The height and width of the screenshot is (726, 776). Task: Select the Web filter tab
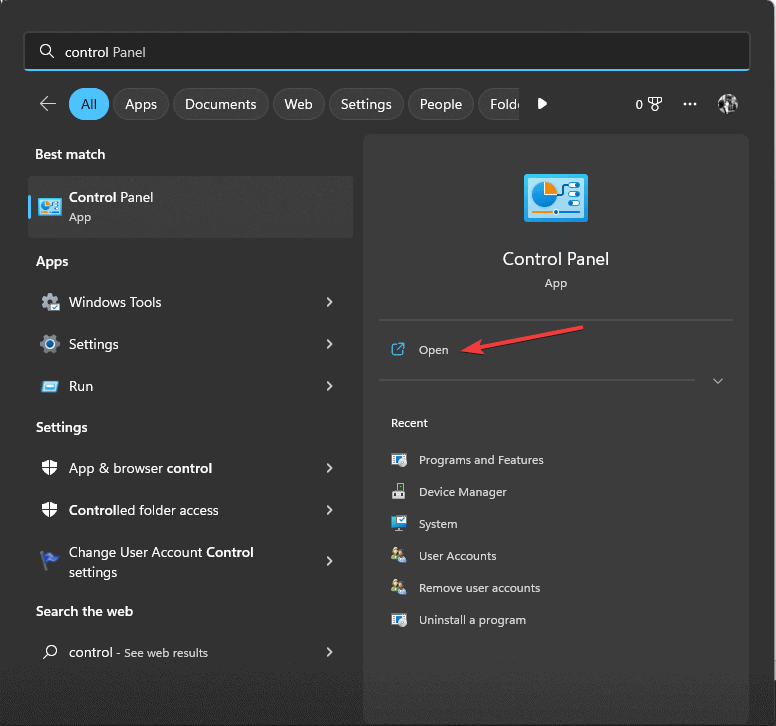point(298,104)
